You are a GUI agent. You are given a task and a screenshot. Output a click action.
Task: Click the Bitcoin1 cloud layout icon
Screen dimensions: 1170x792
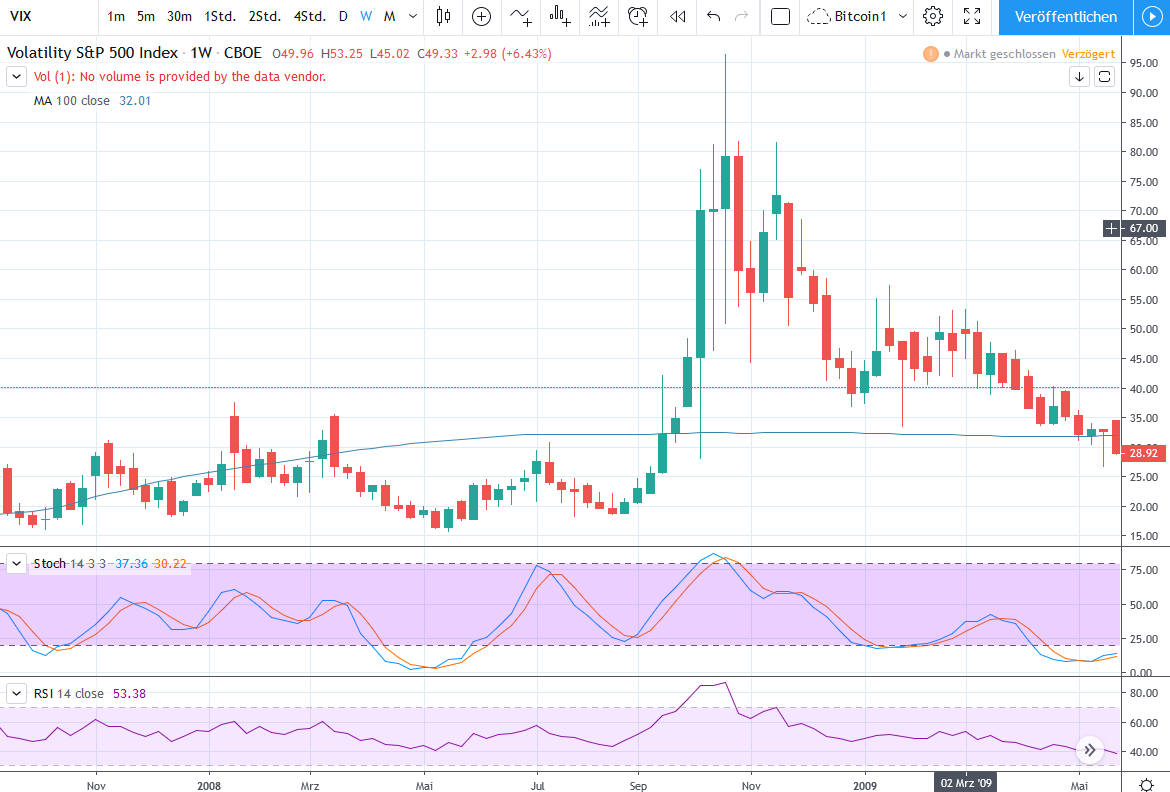tap(819, 16)
